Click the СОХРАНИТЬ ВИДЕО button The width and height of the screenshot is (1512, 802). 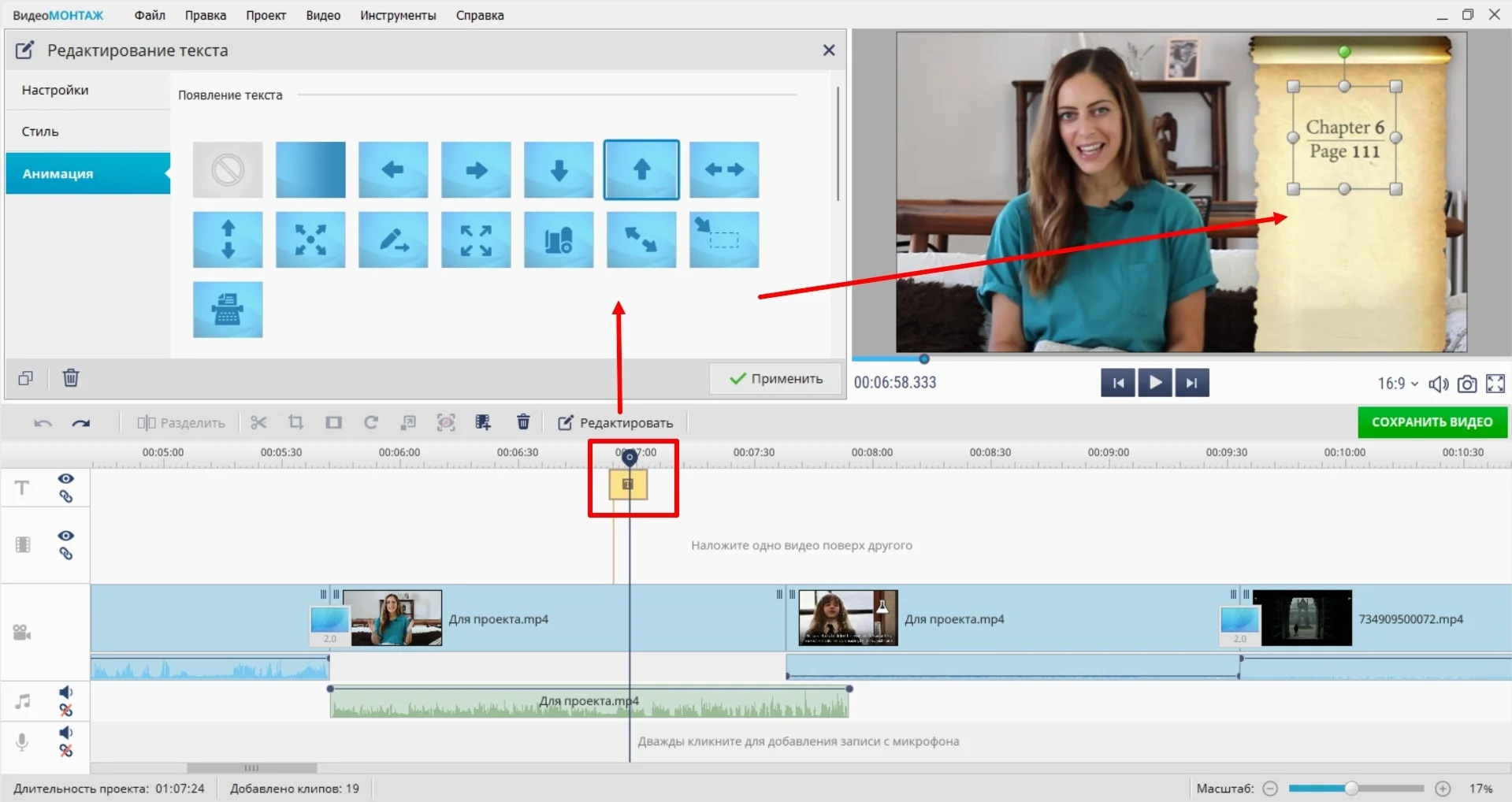pos(1432,422)
